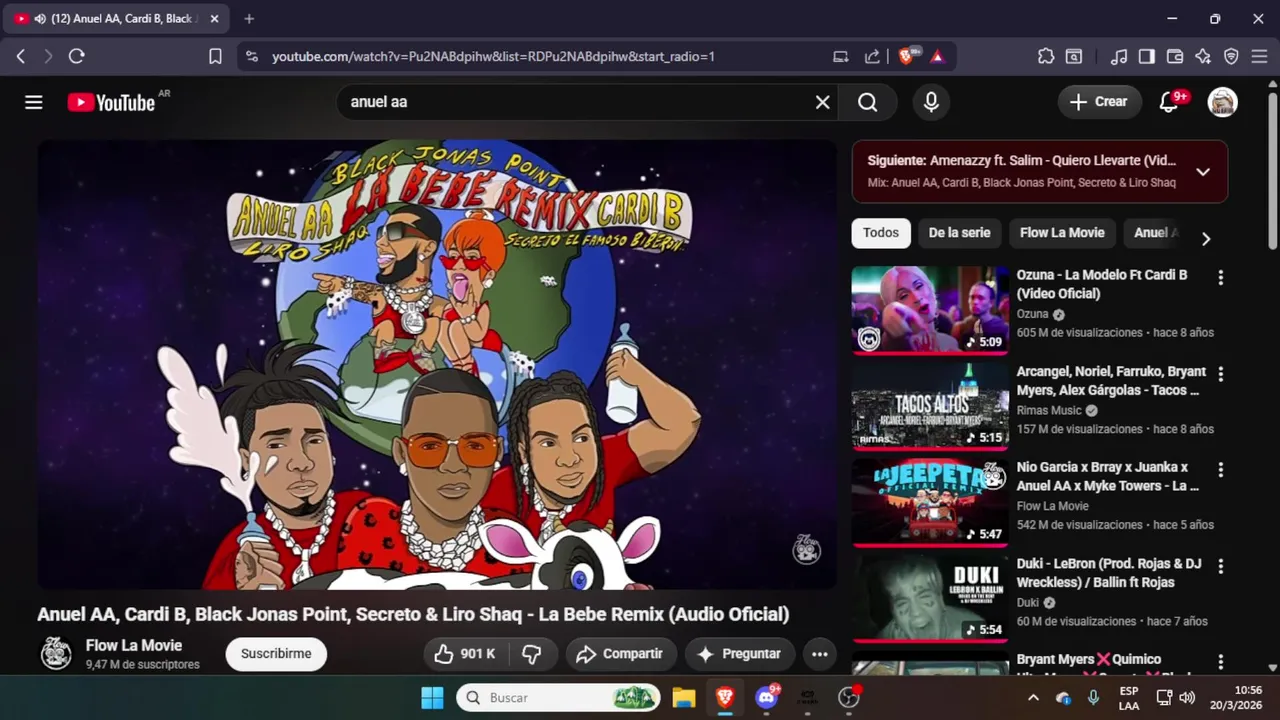
Task: Click the address bar URL
Action: tap(493, 57)
